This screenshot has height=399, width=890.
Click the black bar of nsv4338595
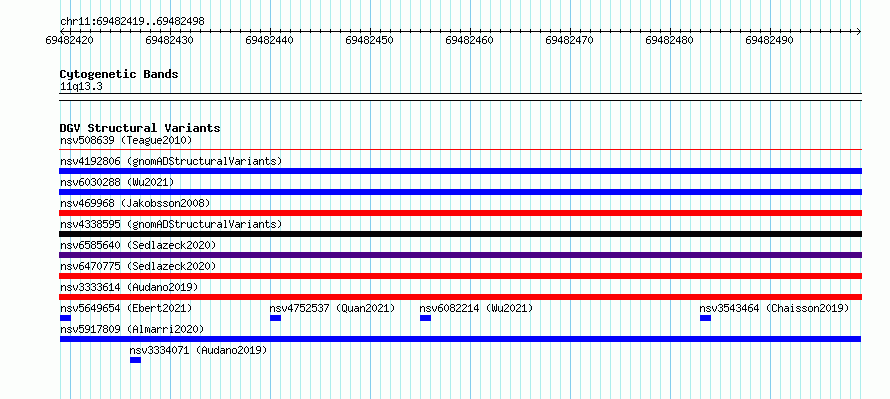460,234
